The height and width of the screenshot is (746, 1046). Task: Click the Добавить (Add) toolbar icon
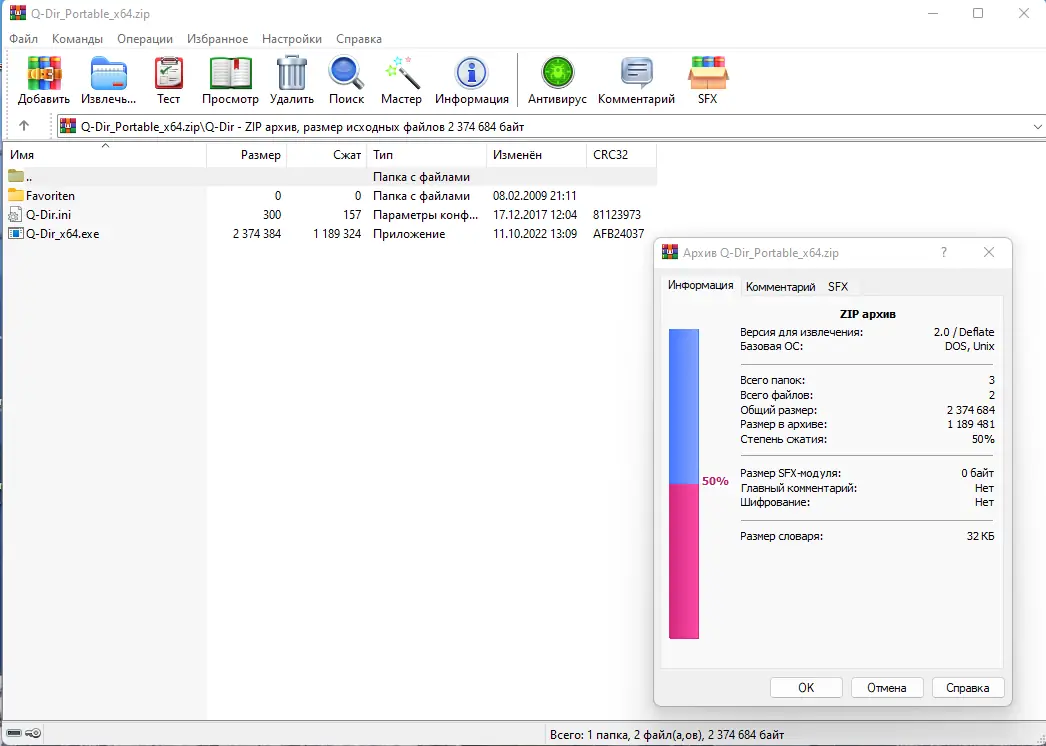pos(44,73)
